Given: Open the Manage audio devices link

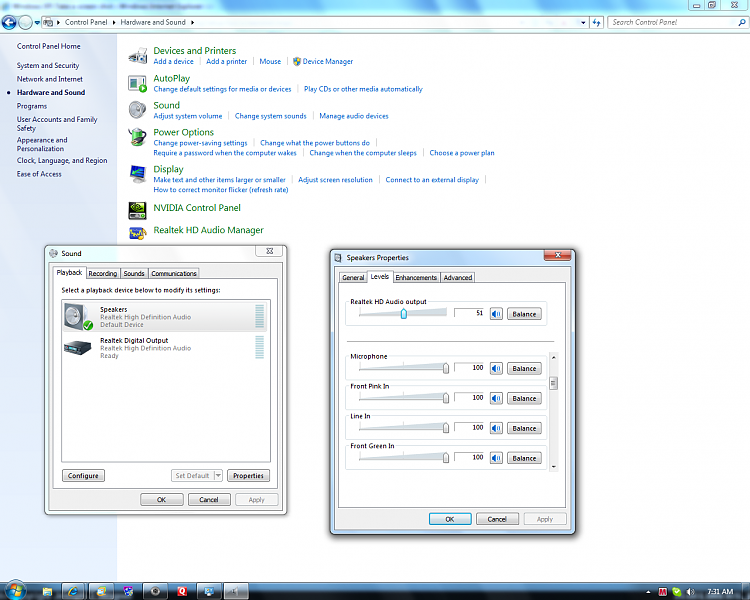Looking at the screenshot, I should tap(353, 116).
